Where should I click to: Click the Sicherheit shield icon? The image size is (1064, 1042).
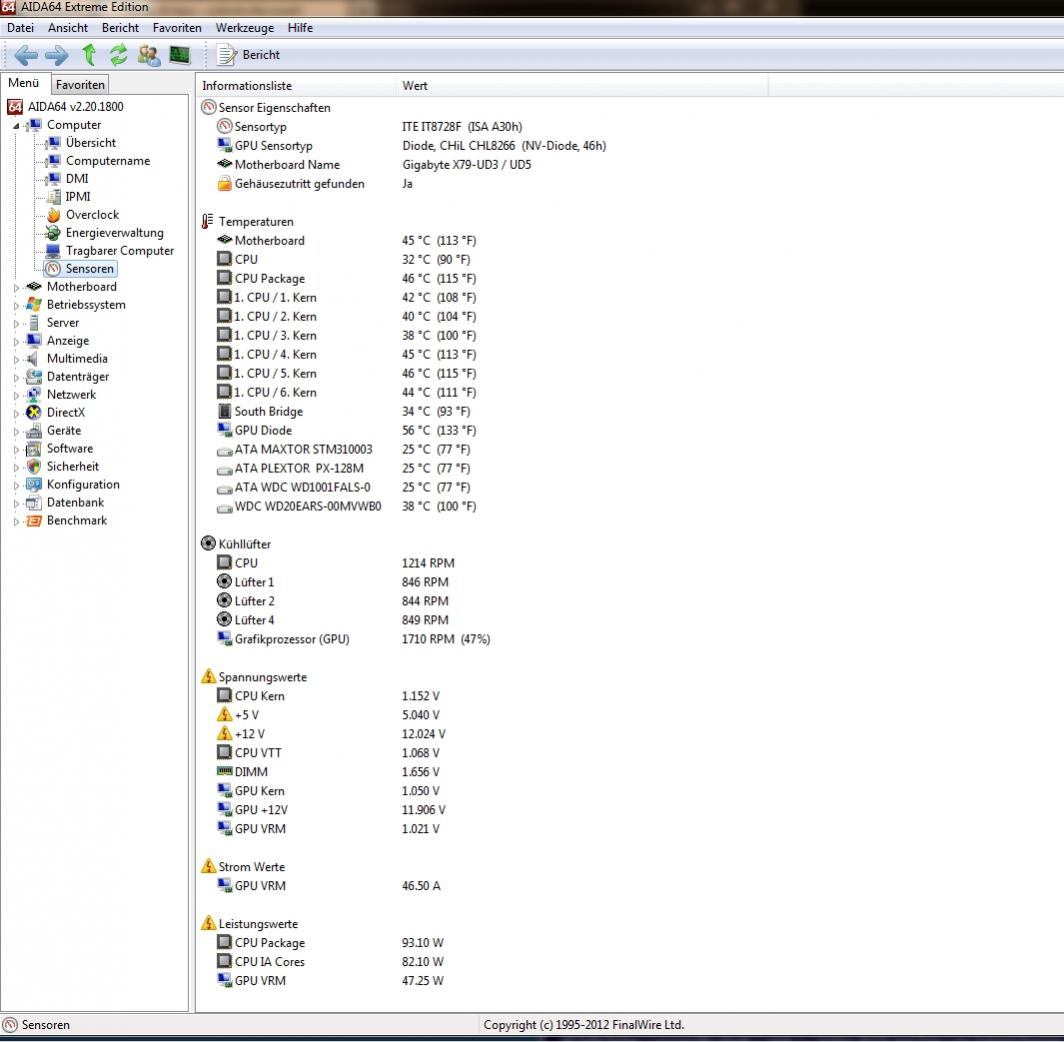(x=34, y=467)
